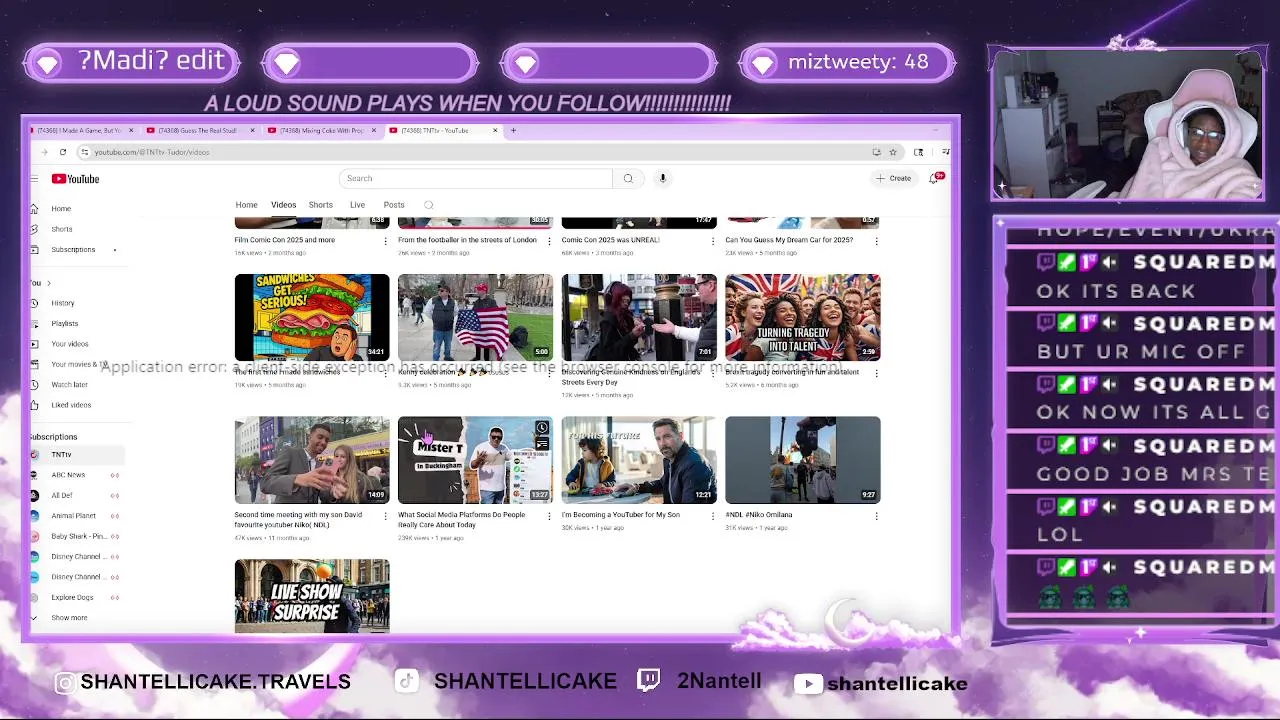Click the install/cast icon in the address bar
This screenshot has width=1280, height=720.
coord(876,152)
